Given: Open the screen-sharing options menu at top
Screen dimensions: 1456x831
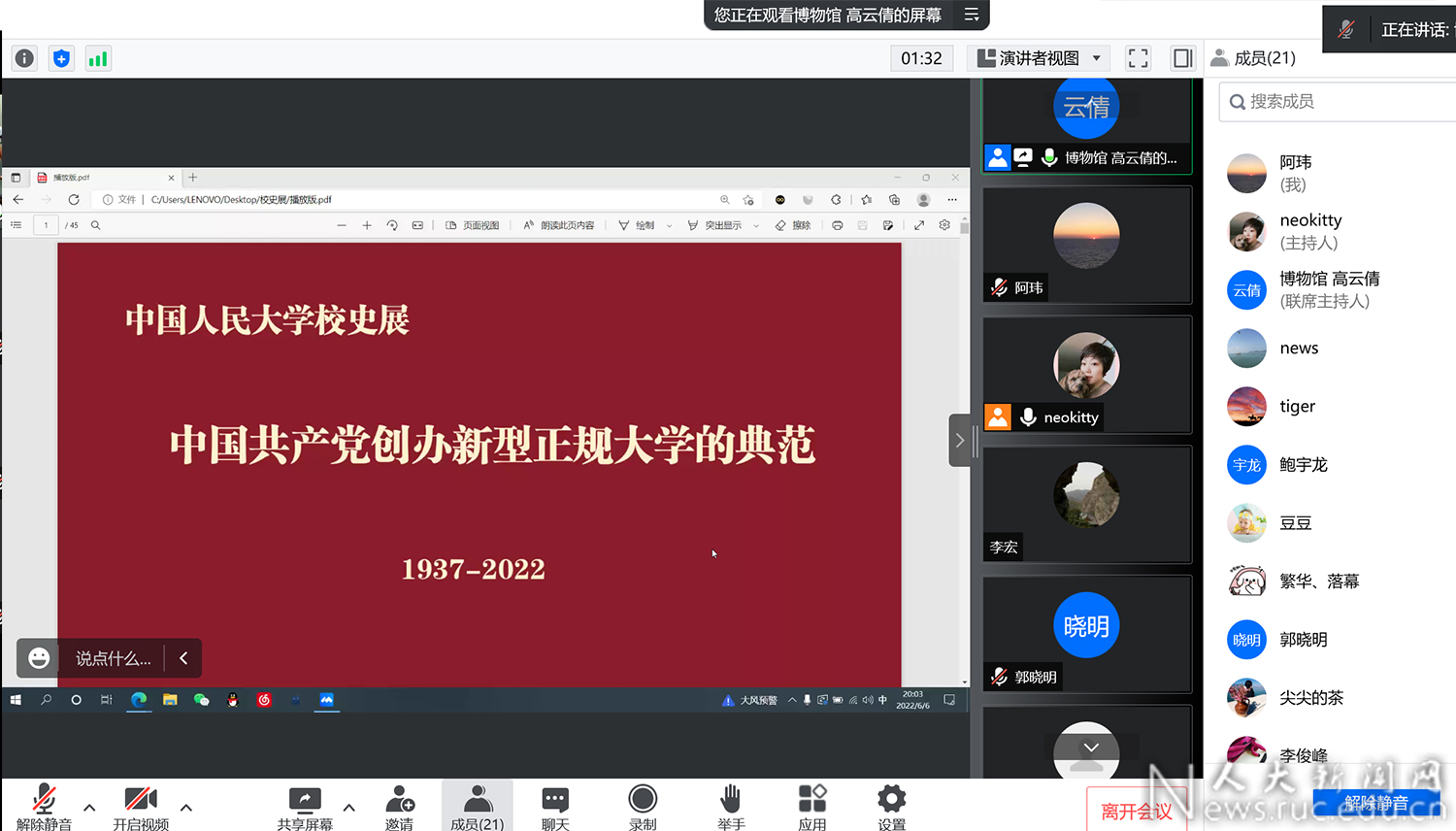Looking at the screenshot, I should (972, 15).
